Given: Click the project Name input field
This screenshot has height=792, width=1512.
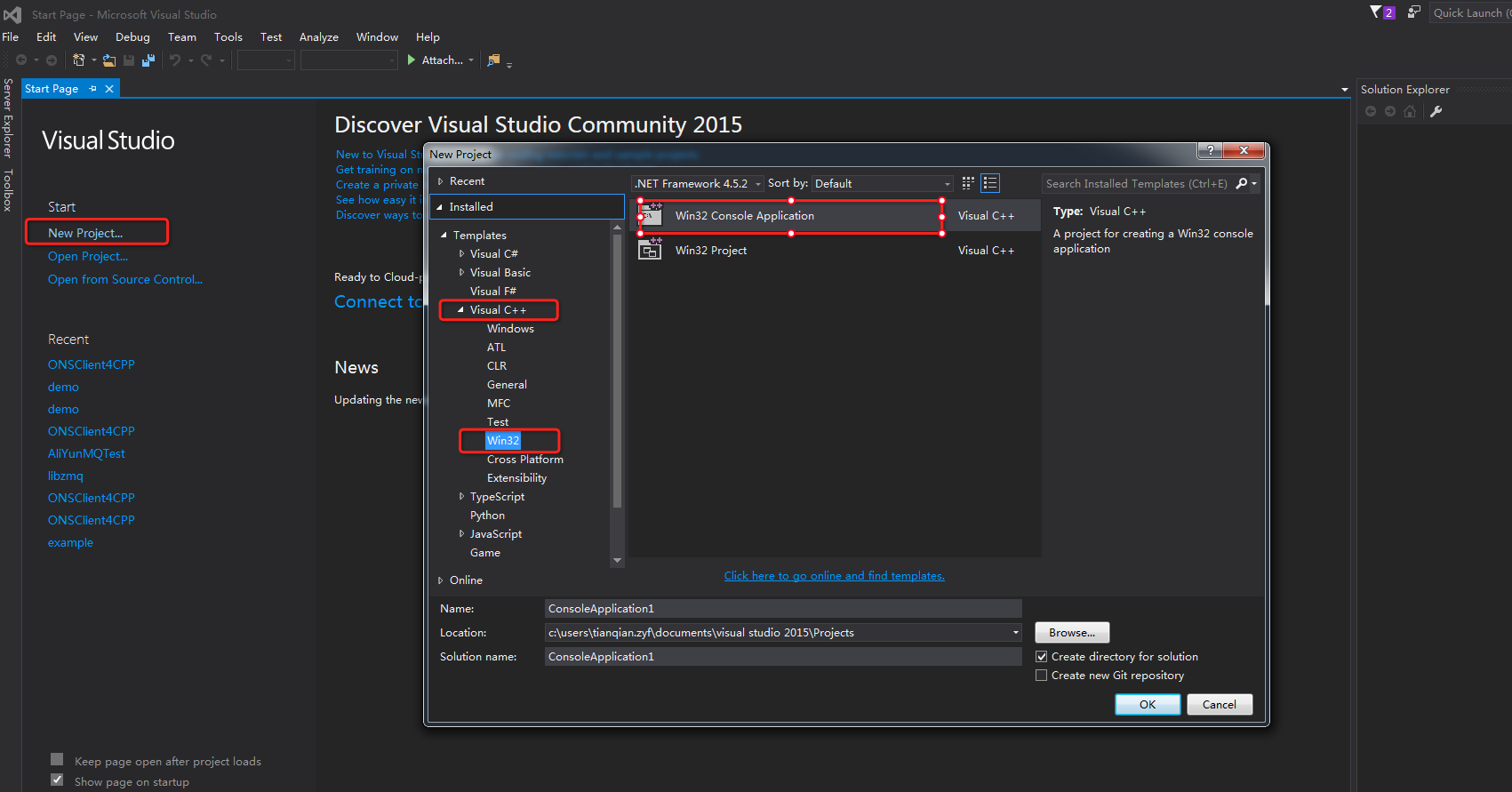Looking at the screenshot, I should [x=783, y=609].
